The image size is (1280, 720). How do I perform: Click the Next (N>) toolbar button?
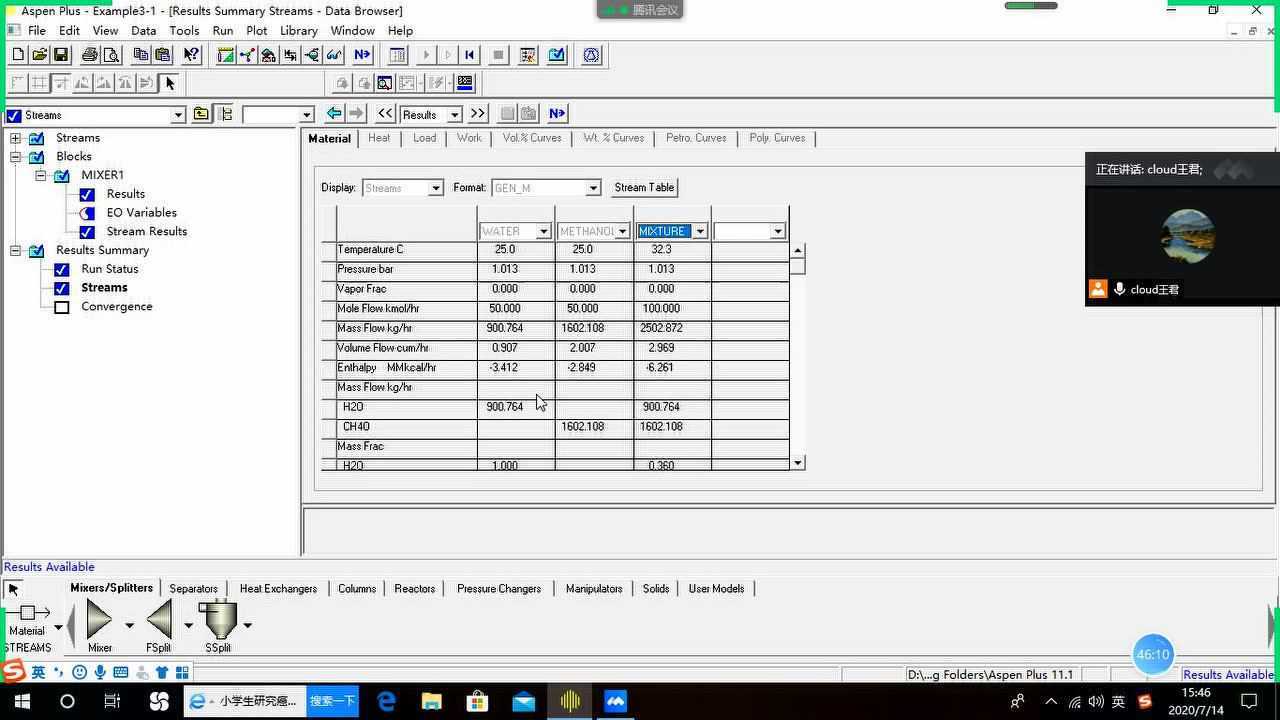point(362,55)
